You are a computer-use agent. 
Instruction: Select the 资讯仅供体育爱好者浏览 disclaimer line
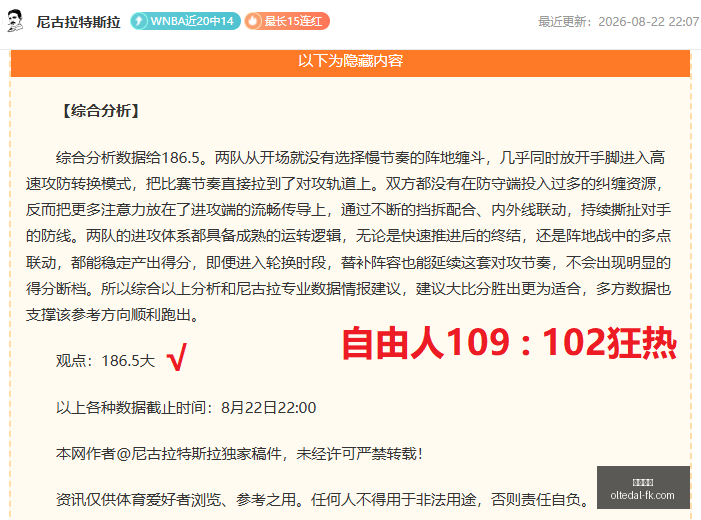(x=324, y=499)
